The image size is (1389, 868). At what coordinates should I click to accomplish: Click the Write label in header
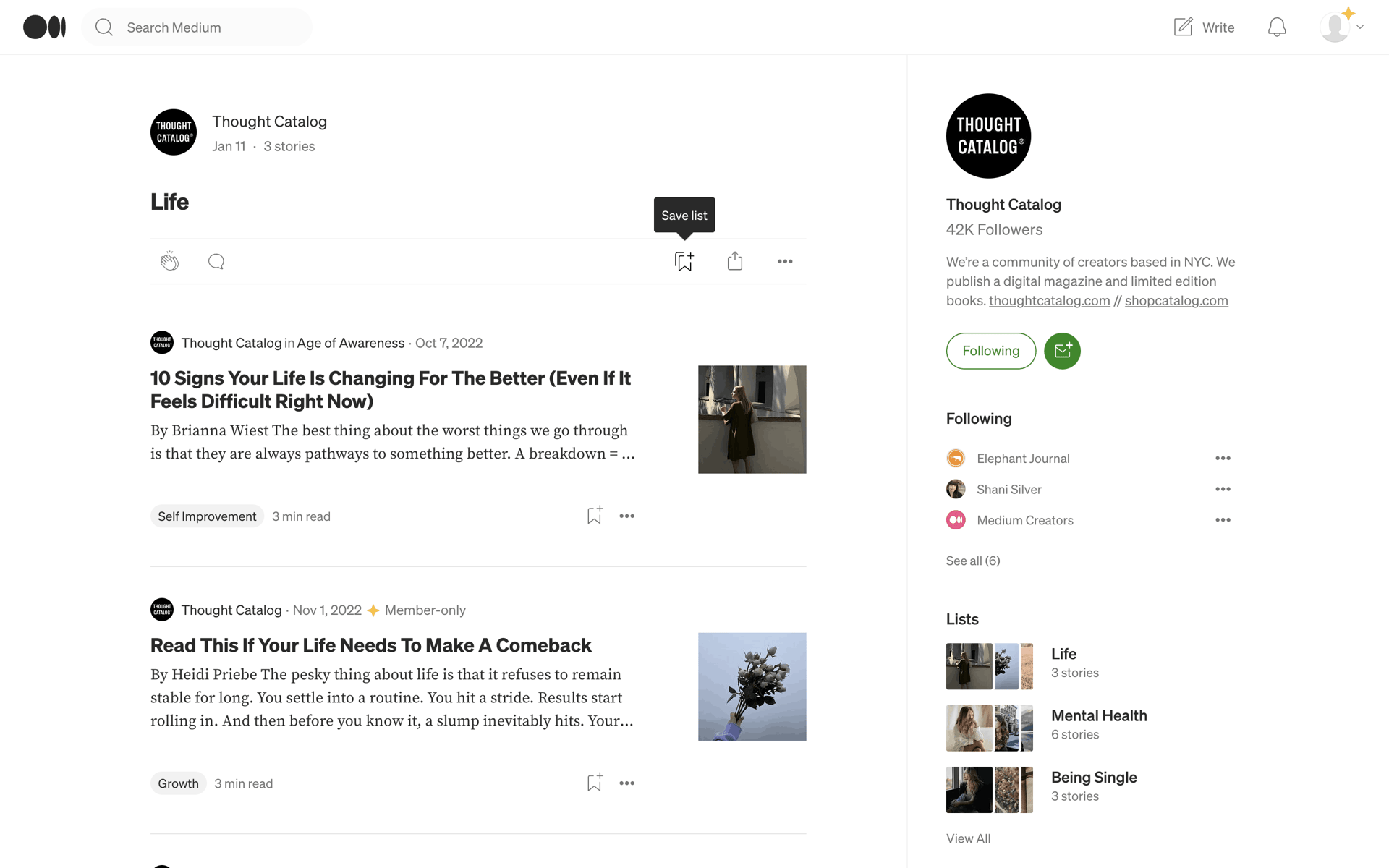[1218, 27]
